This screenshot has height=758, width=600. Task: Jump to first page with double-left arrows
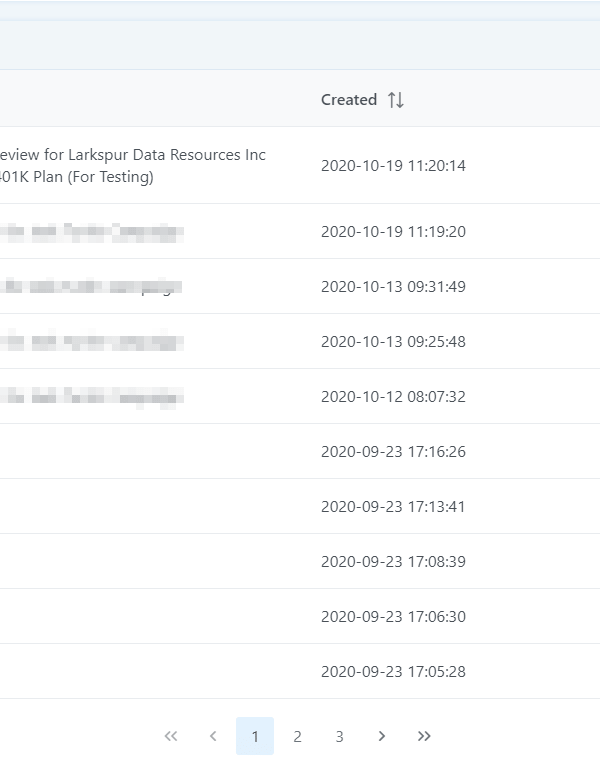[x=171, y=736]
